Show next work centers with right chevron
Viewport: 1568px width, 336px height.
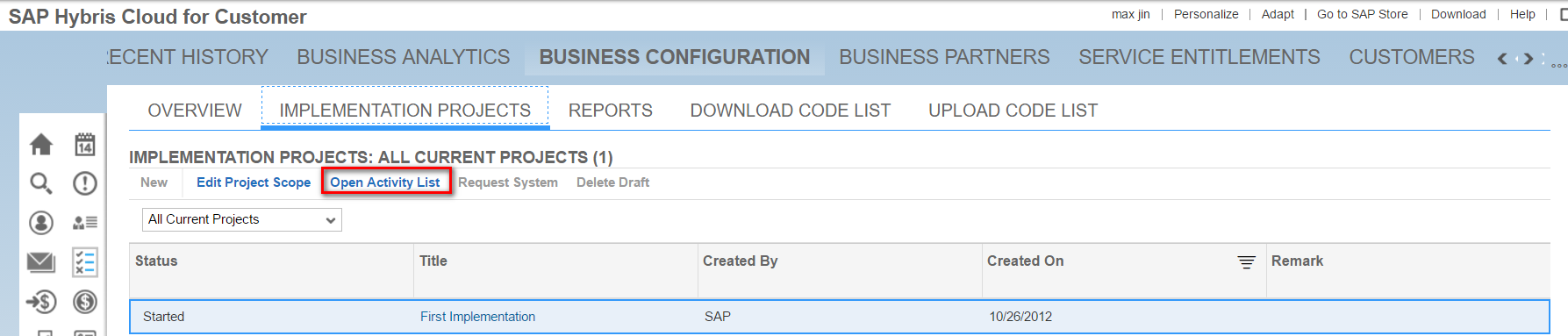1529,59
